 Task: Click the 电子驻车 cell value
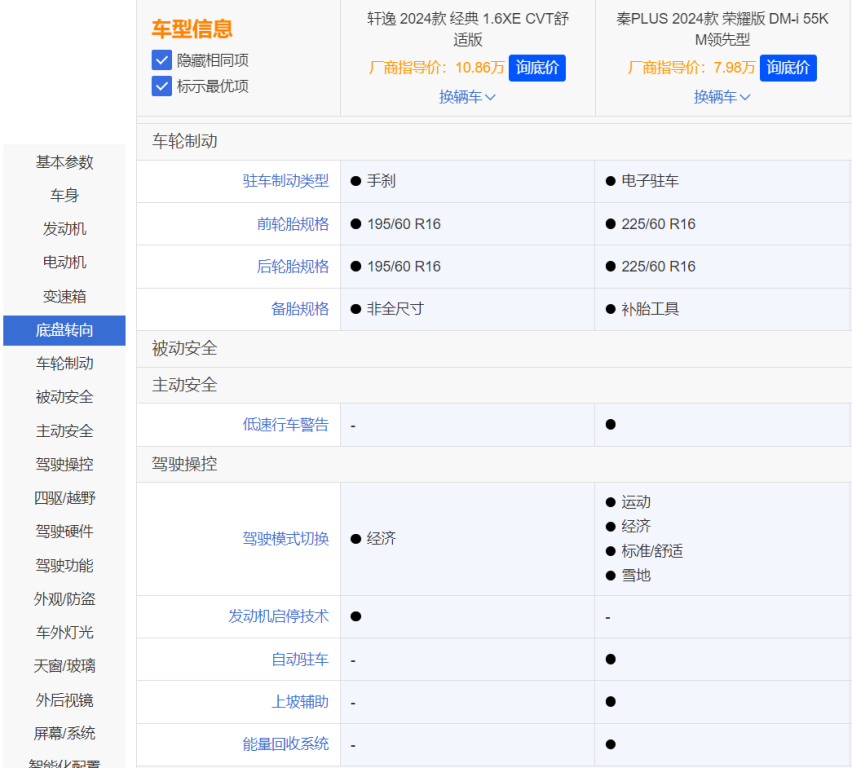click(x=650, y=181)
